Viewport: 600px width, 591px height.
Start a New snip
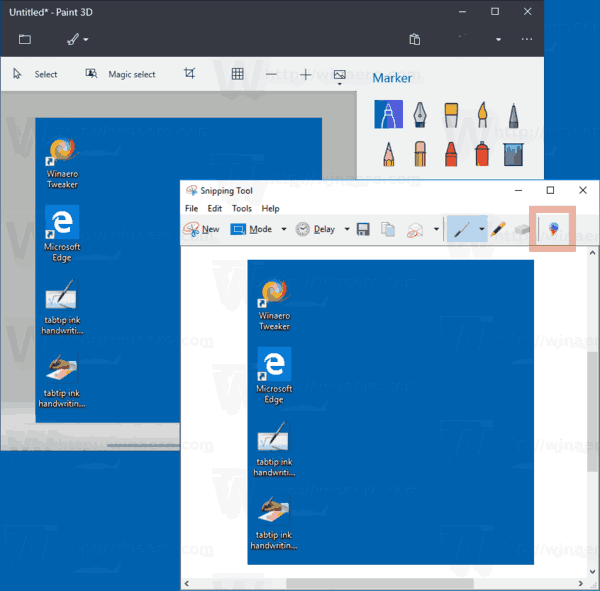[201, 229]
